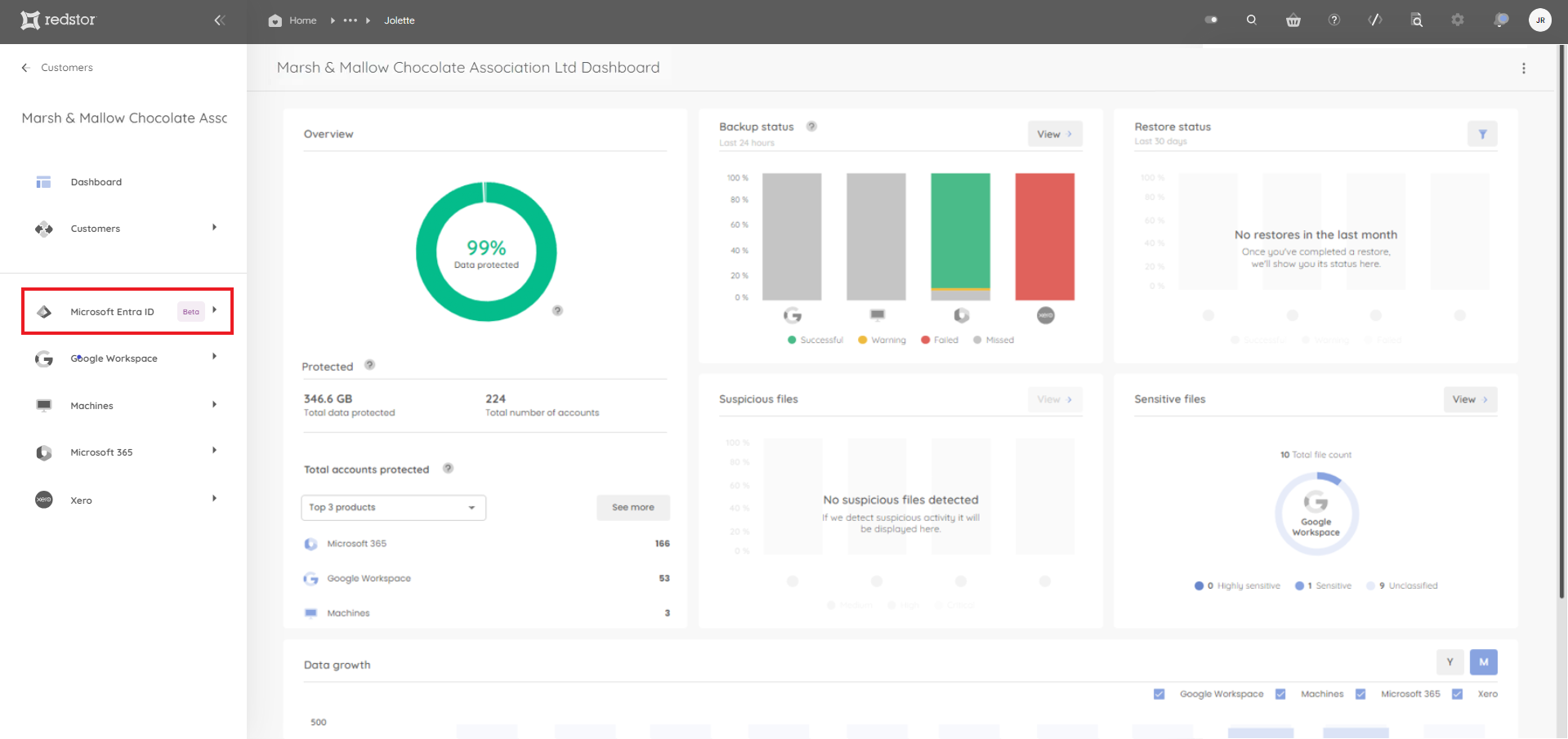
Task: Click the Home icon in breadcrumb
Action: pyautogui.click(x=275, y=20)
